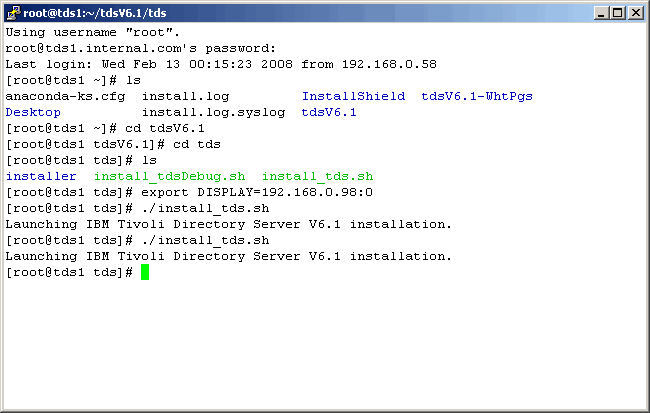Click the blue installer directory entry
The image size is (650, 413).
tap(41, 176)
